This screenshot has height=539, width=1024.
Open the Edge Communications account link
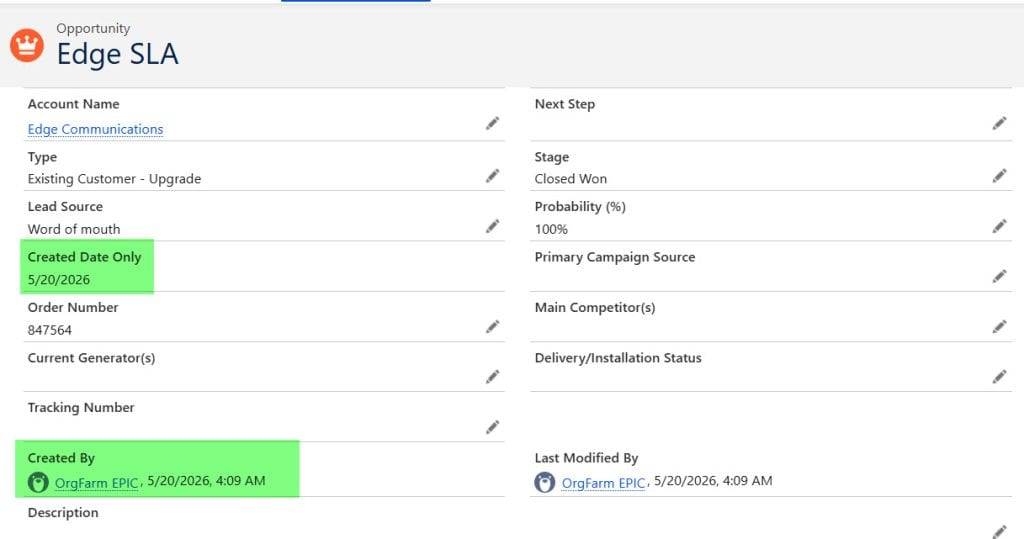pos(95,129)
